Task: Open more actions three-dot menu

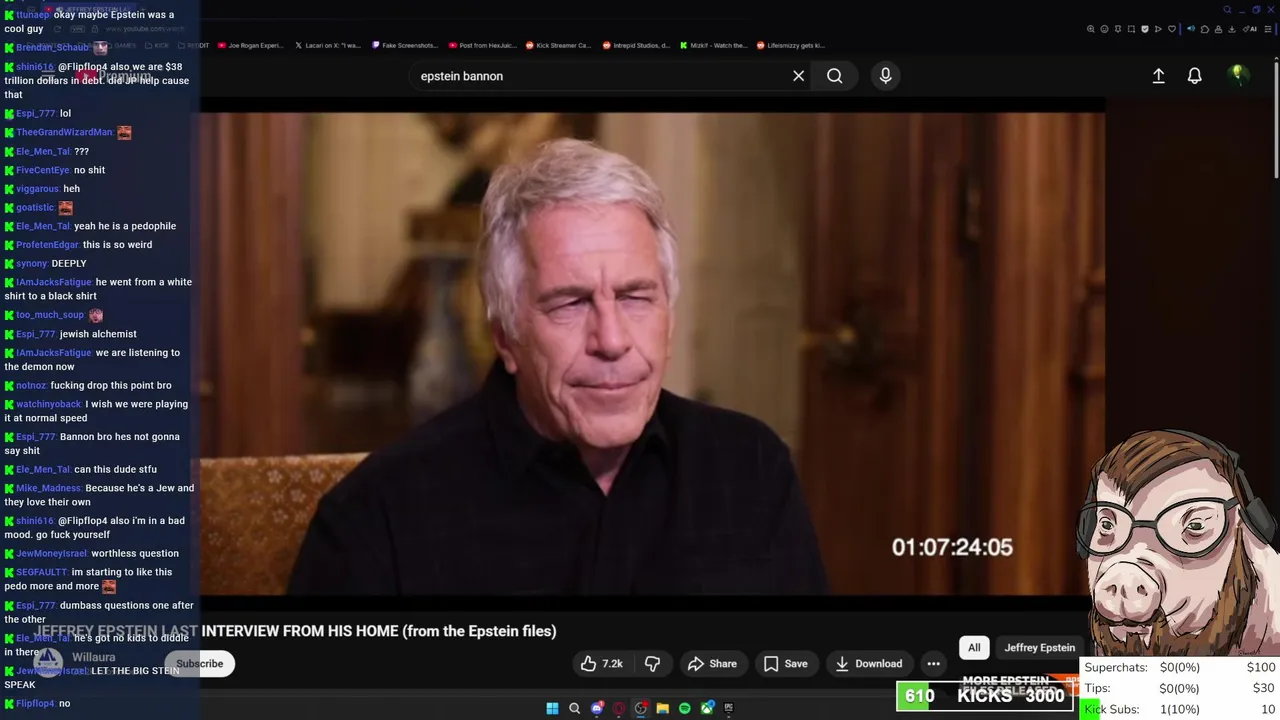Action: pos(933,663)
